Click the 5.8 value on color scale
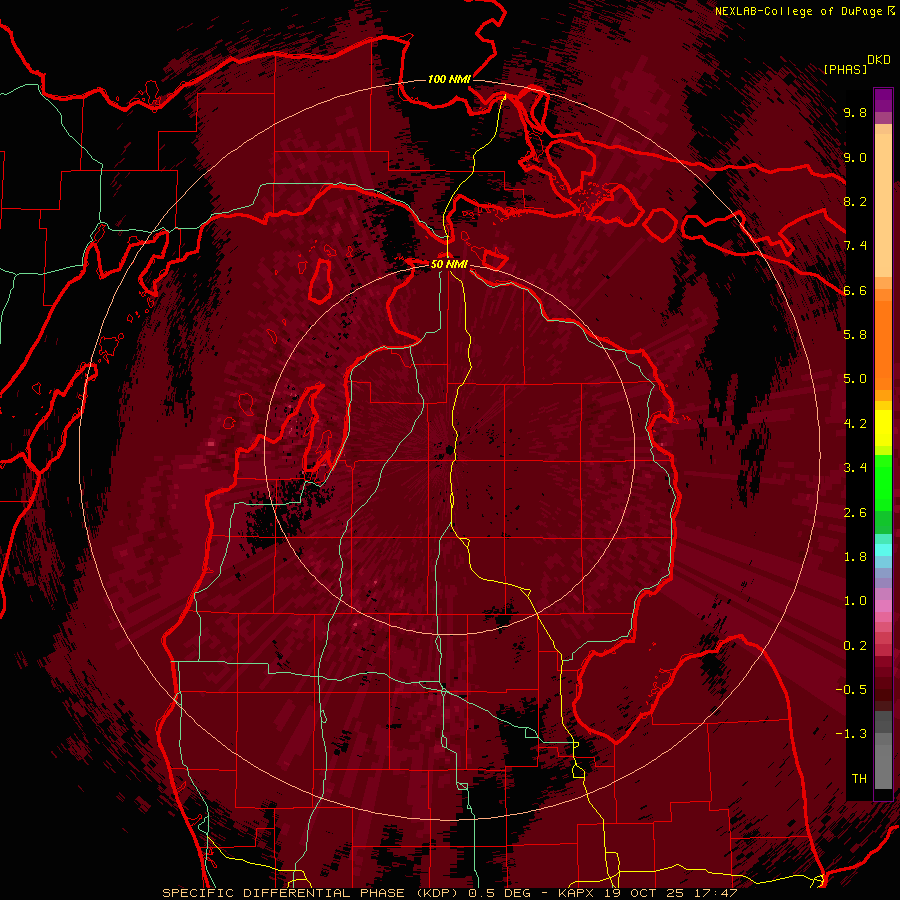This screenshot has width=900, height=900. (855, 335)
